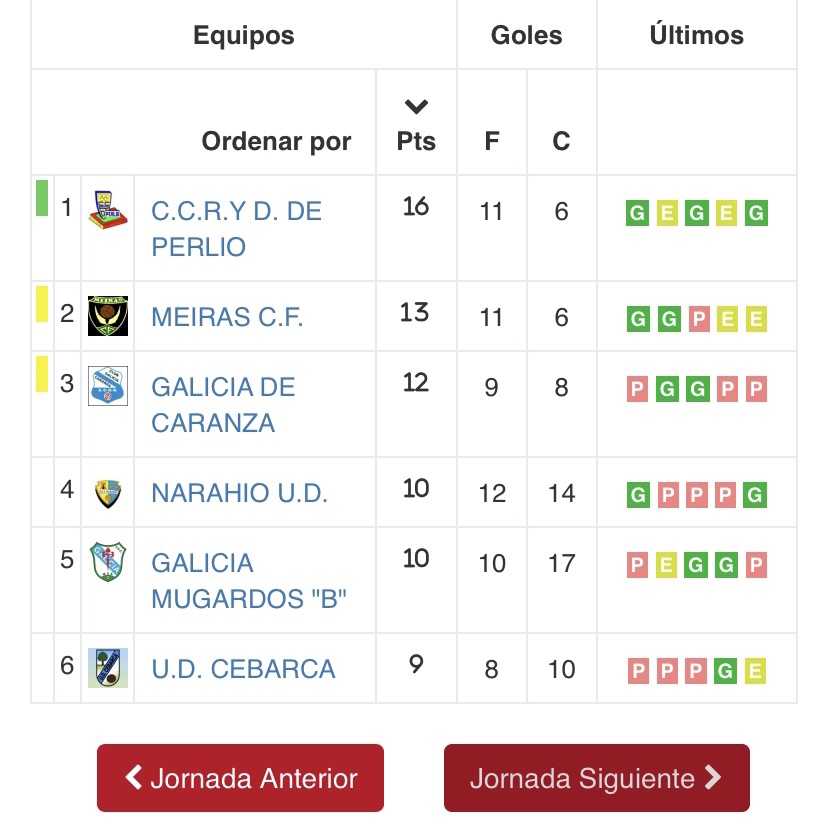Click the Meiras C.F. team crest
This screenshot has width=828, height=828.
(108, 316)
